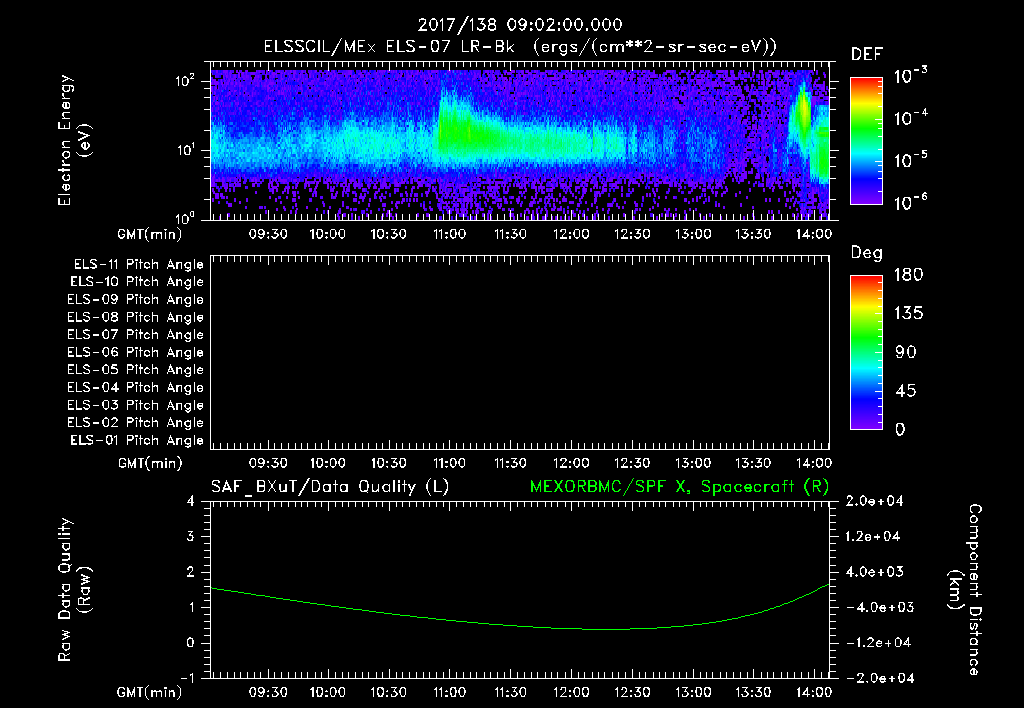
Task: Click the 14:00 tick label under the bottom plot
Action: click(814, 692)
